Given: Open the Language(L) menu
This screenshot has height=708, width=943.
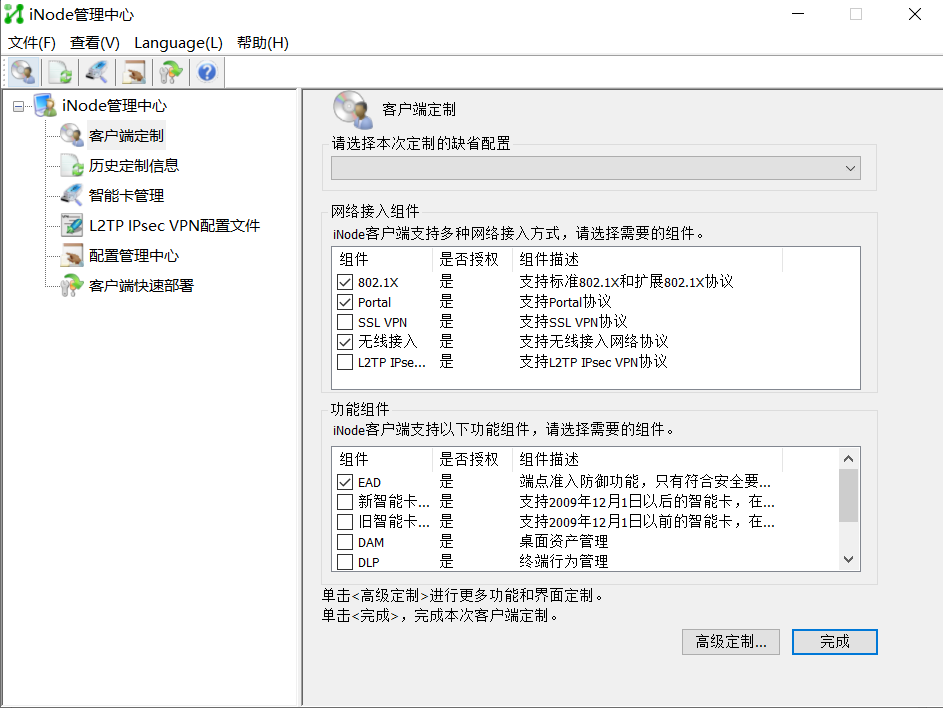Looking at the screenshot, I should pyautogui.click(x=178, y=43).
